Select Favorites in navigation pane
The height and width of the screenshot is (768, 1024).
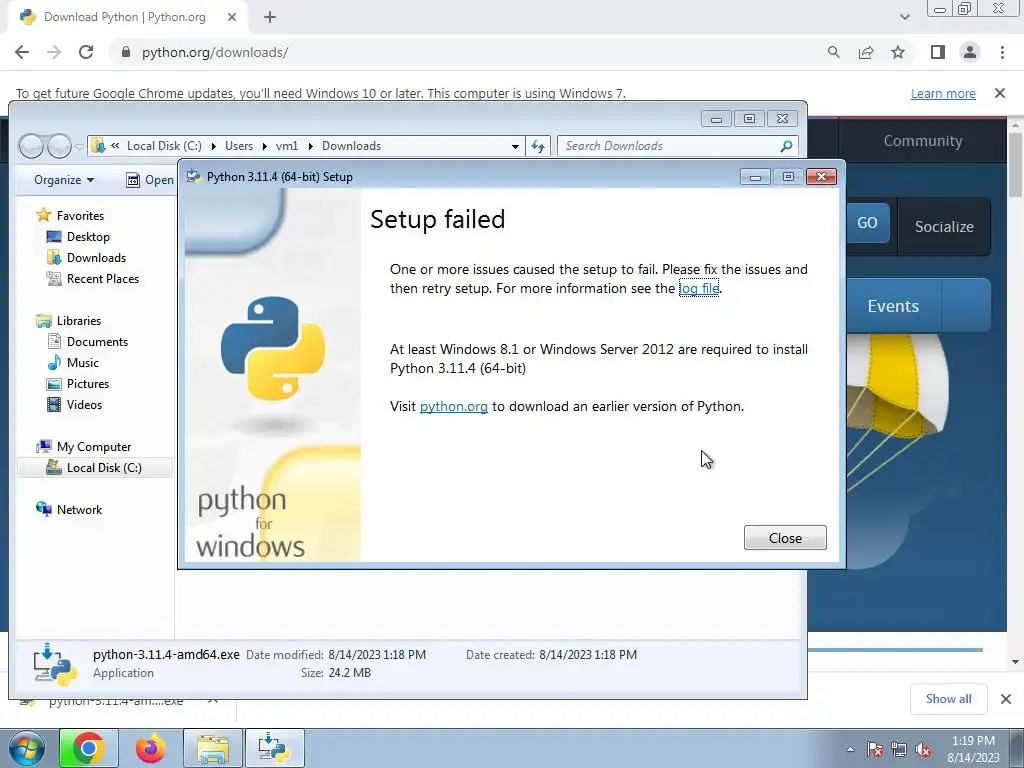tap(80, 216)
